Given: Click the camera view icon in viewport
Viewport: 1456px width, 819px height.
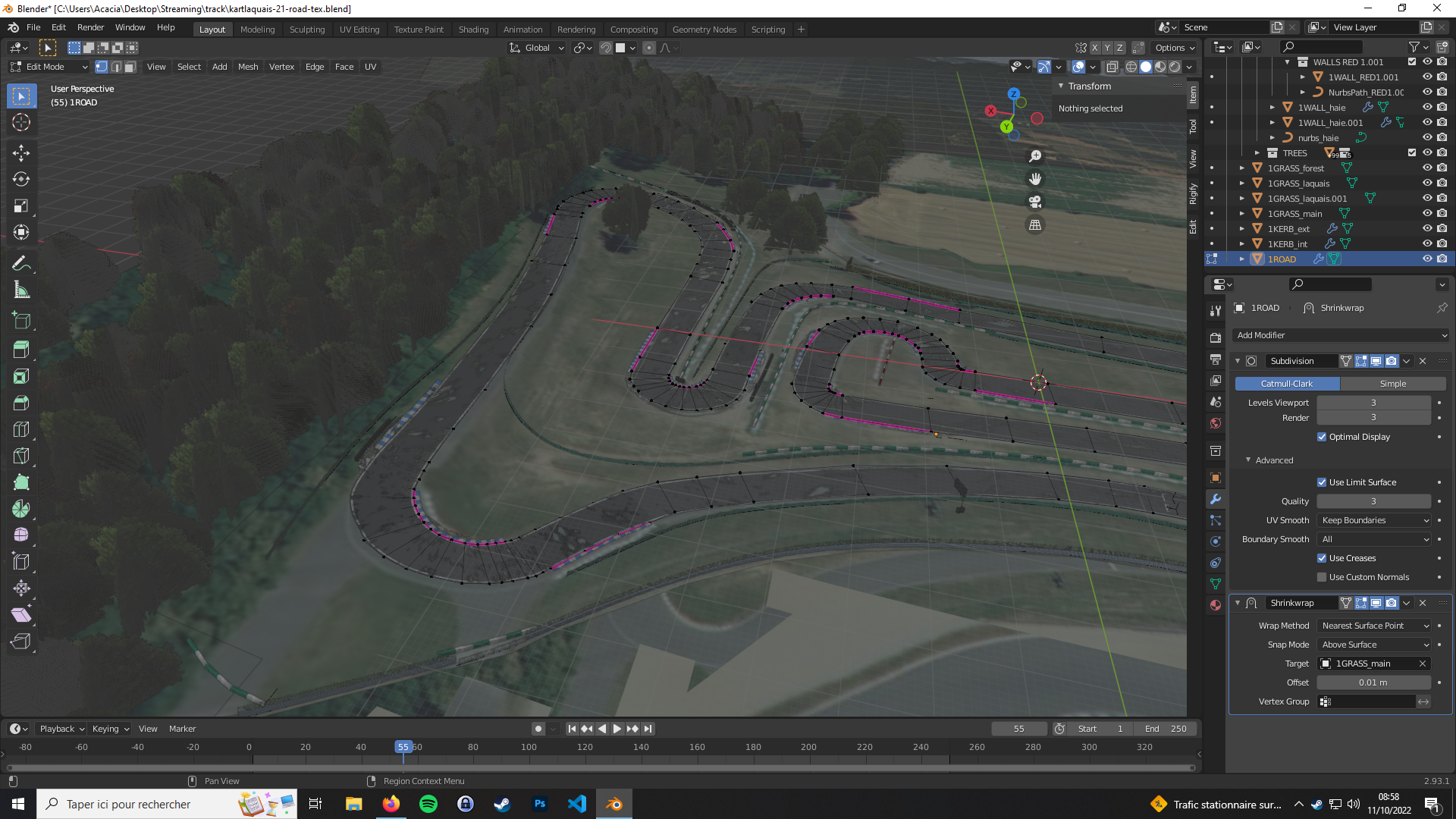Looking at the screenshot, I should [1035, 202].
